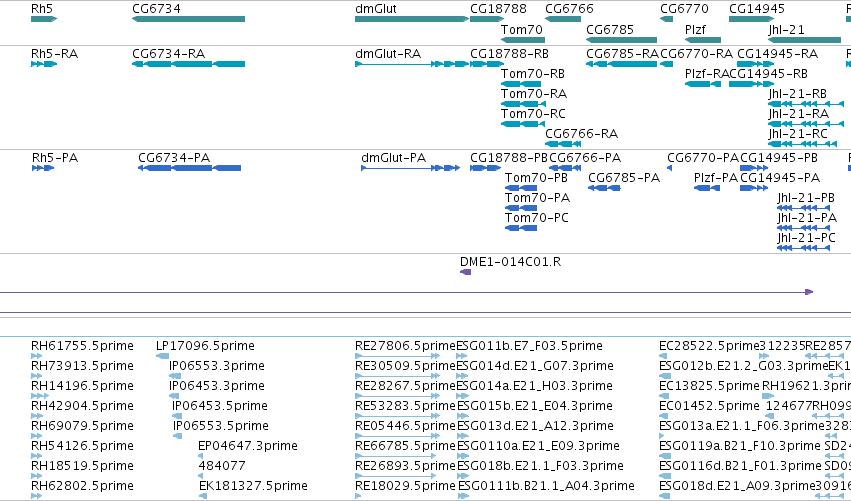Screen dimensions: 851x501
Task: Select the CG6766 gene label
Action: [x=569, y=9]
